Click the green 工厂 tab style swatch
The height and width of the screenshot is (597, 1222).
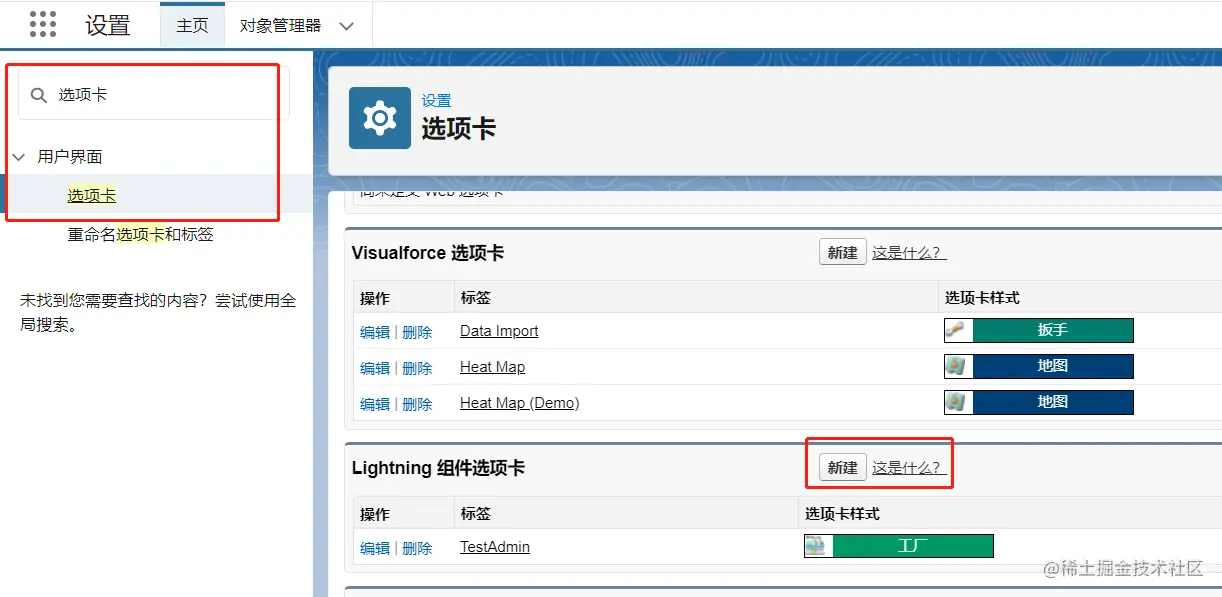point(912,546)
